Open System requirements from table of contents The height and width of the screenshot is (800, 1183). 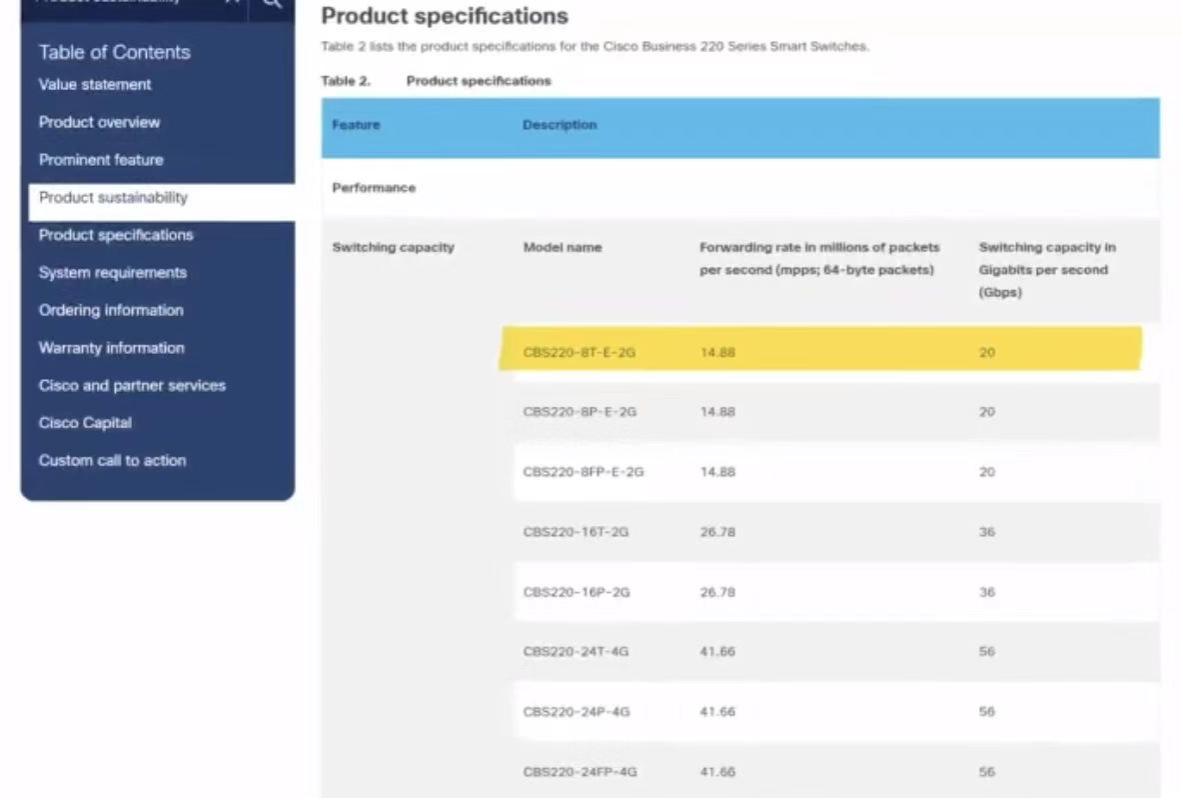click(x=112, y=273)
